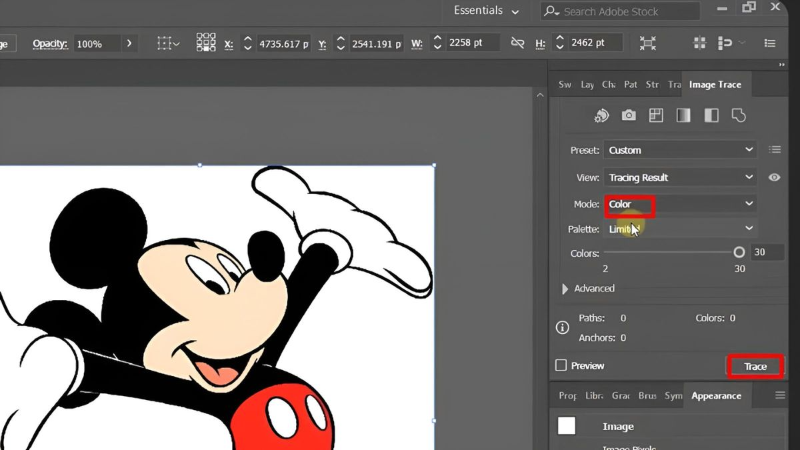Switch to the Libr (Libraries) tab
This screenshot has width=800, height=450.
pos(594,396)
